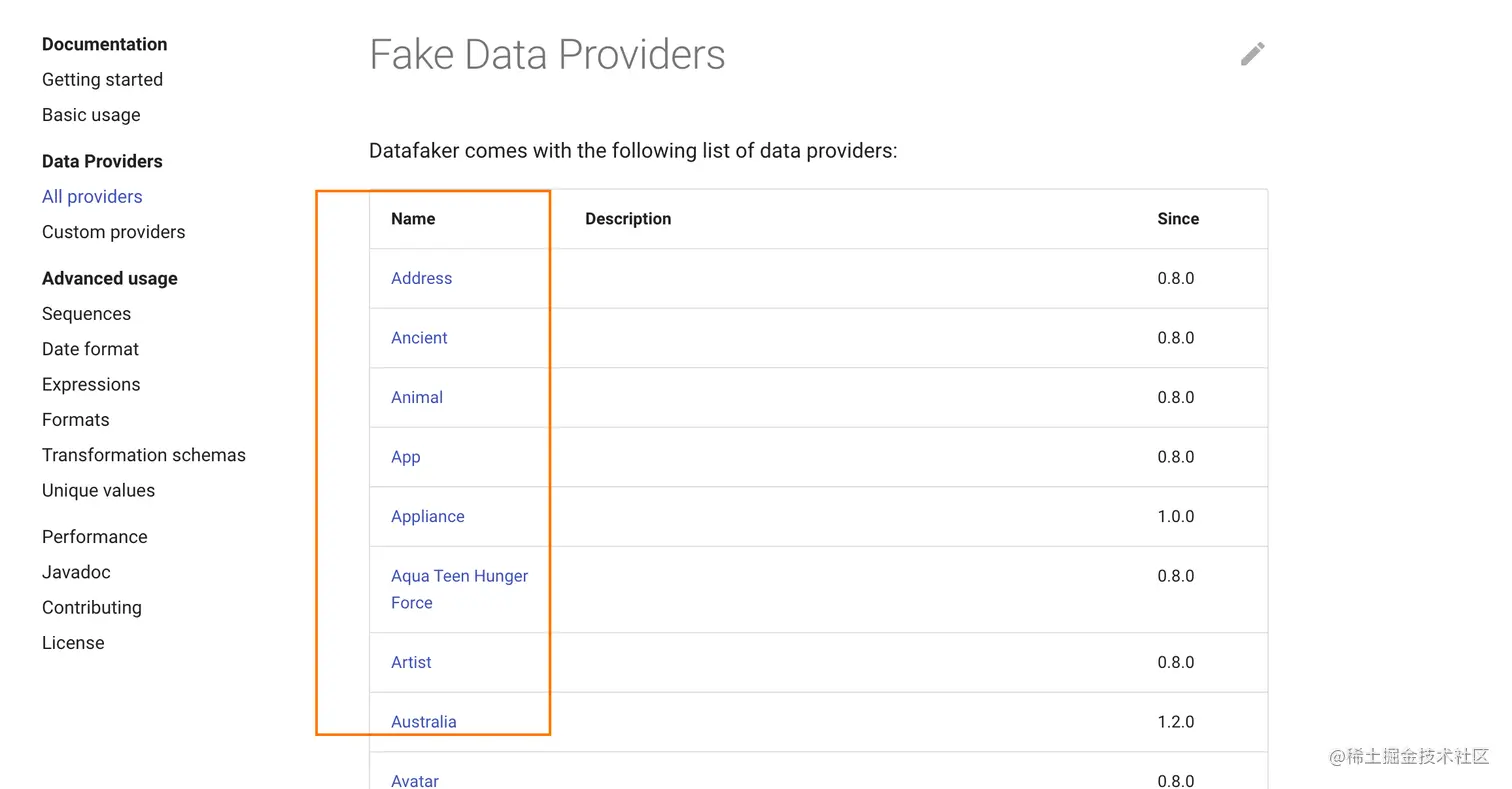Click the Animal provider link

click(417, 397)
